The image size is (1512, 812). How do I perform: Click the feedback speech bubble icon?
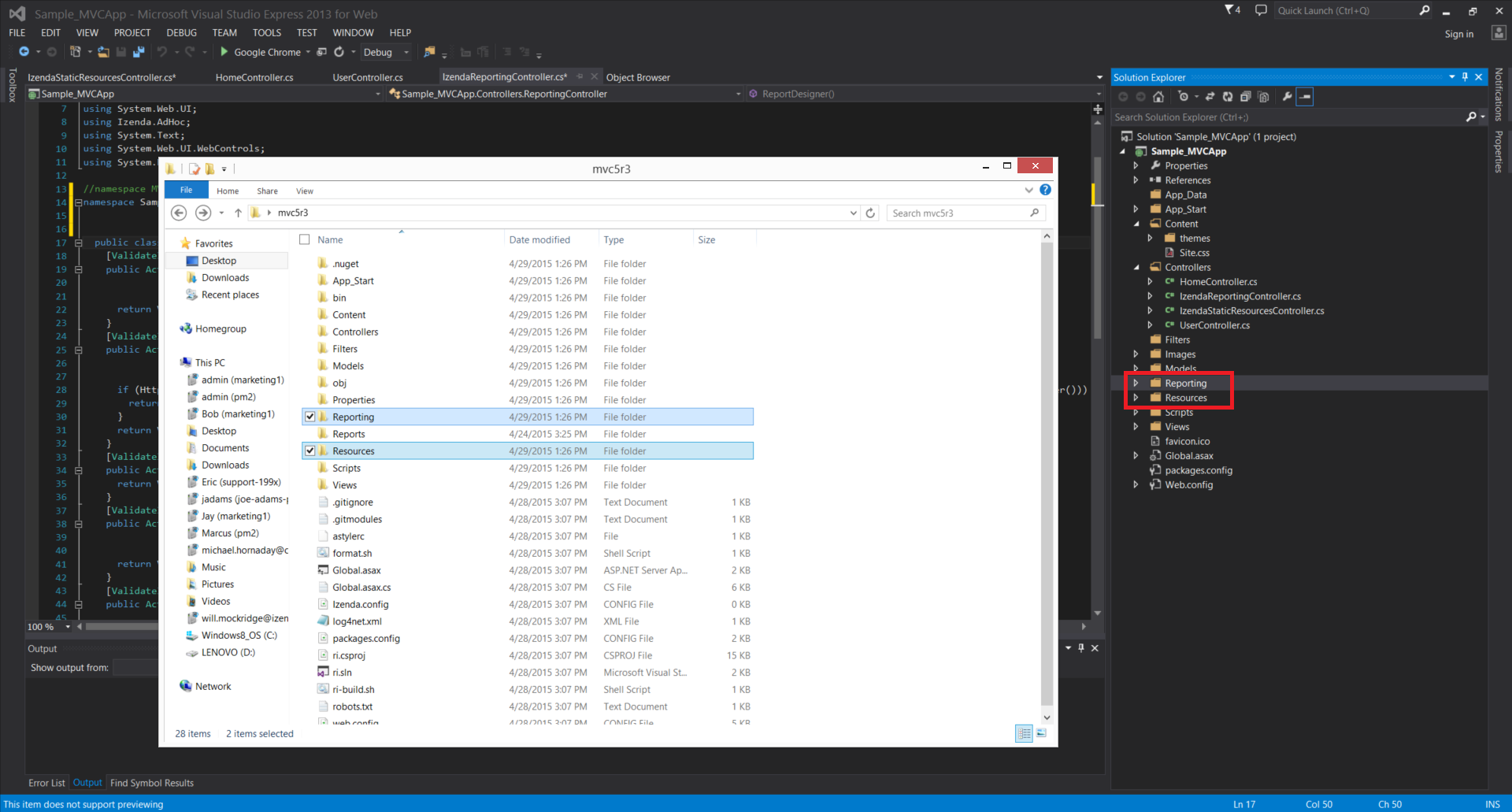point(1261,10)
